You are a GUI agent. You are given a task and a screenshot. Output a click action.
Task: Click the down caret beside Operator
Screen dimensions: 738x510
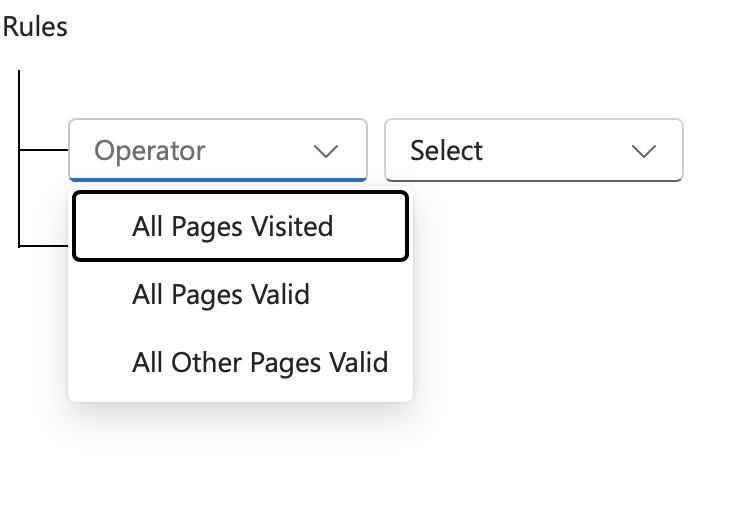tap(326, 152)
